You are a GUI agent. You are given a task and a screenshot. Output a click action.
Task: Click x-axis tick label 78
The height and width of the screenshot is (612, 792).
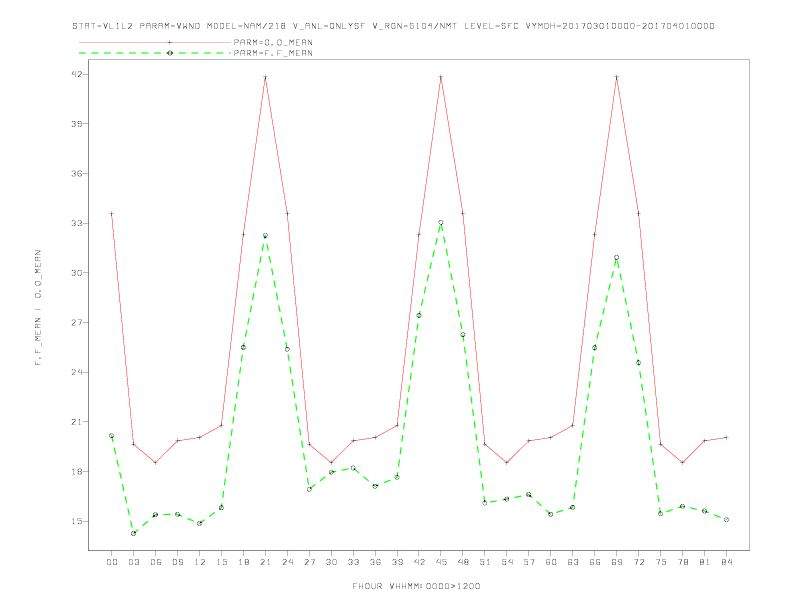click(x=682, y=562)
